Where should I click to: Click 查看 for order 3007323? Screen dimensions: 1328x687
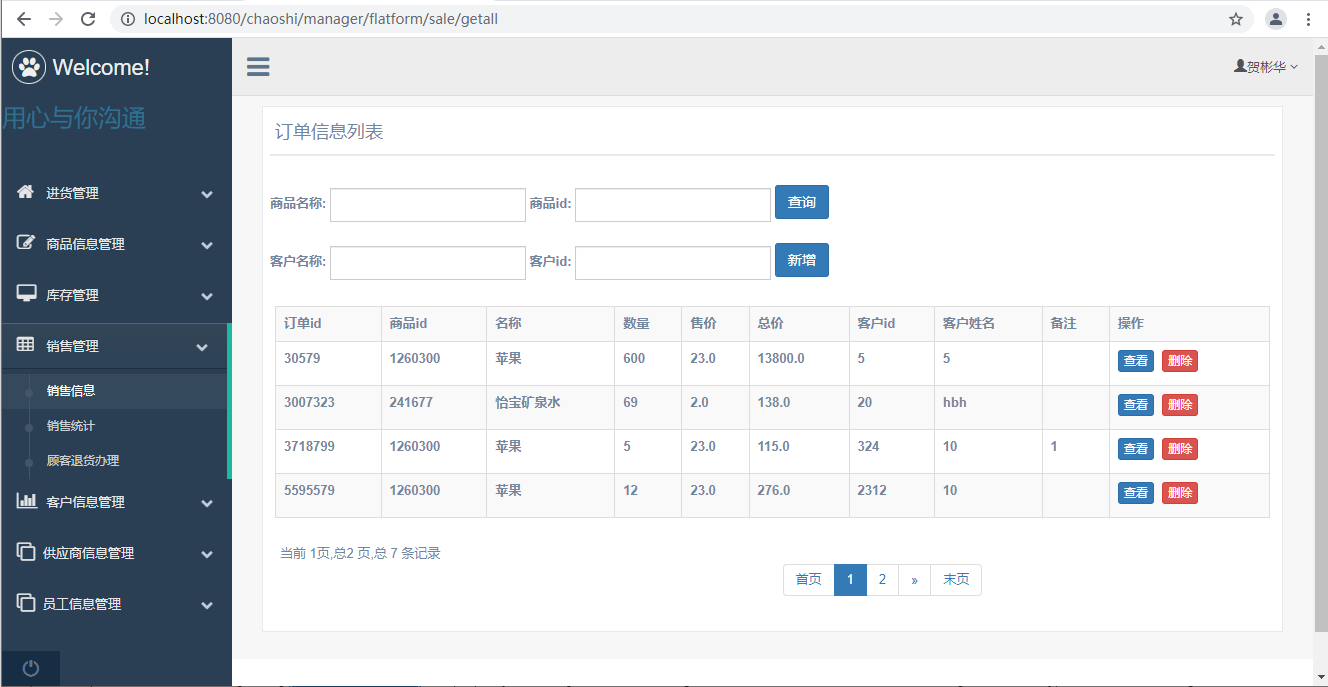[x=1136, y=405]
